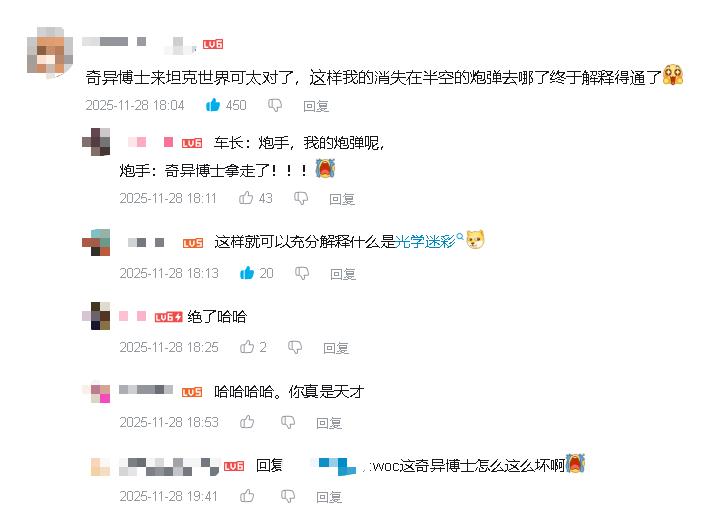Like the 19:41 reply
The height and width of the screenshot is (522, 712).
[247, 496]
